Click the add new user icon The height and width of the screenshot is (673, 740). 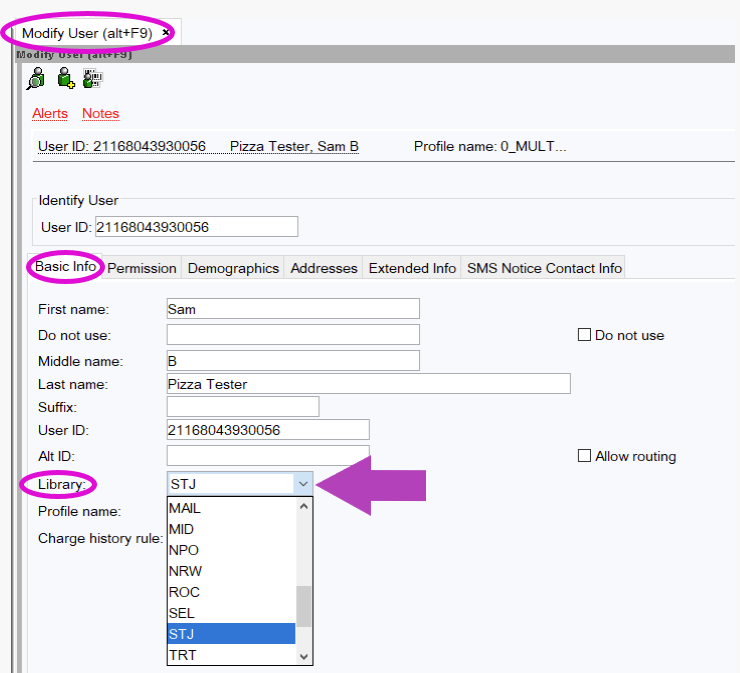click(66, 78)
